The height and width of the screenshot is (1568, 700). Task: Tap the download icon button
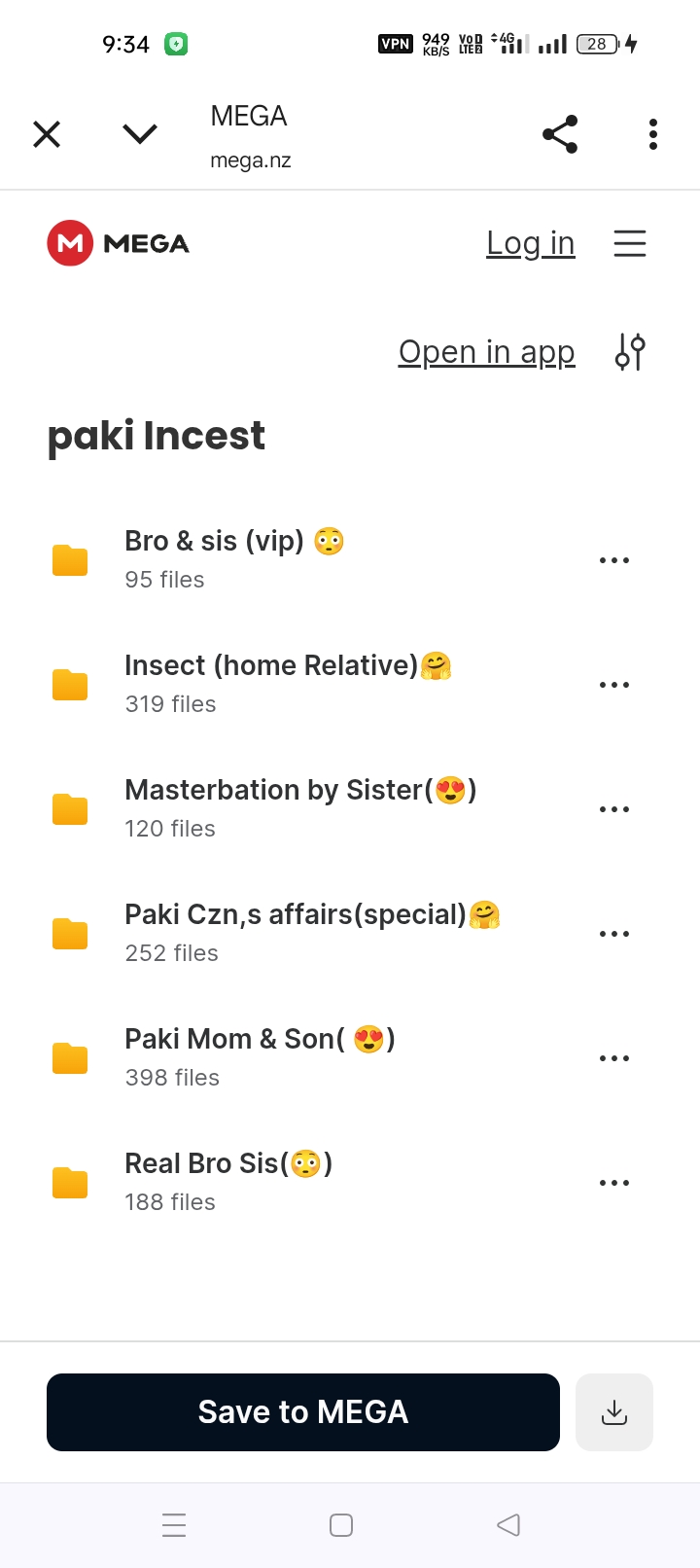coord(614,1412)
